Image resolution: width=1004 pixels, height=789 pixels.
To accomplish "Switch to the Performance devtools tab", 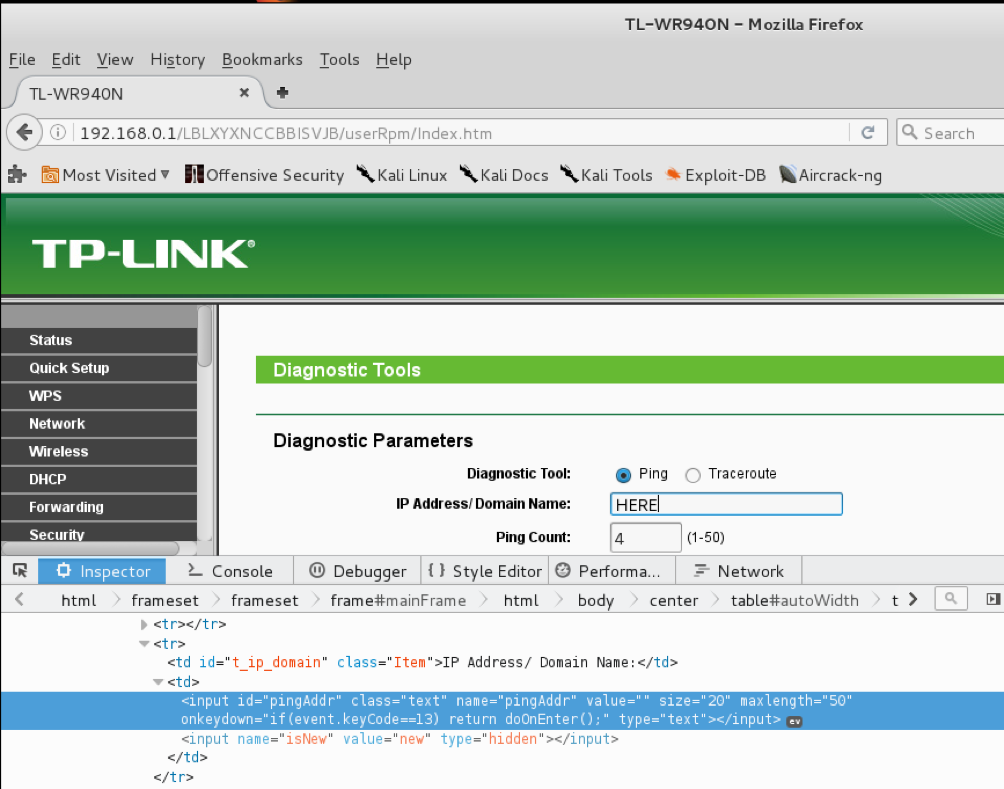I will [x=612, y=571].
